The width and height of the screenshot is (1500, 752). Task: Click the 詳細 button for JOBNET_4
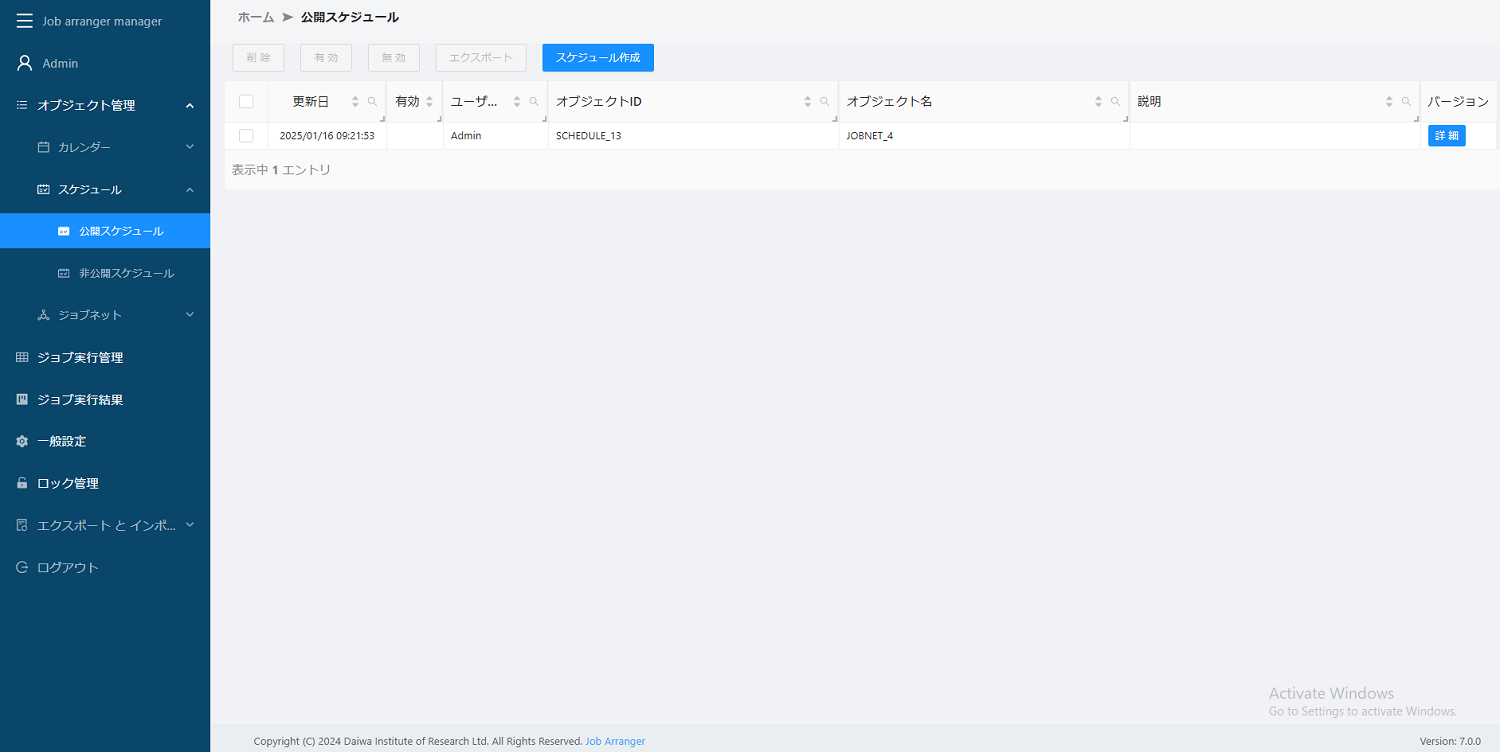[1446, 135]
